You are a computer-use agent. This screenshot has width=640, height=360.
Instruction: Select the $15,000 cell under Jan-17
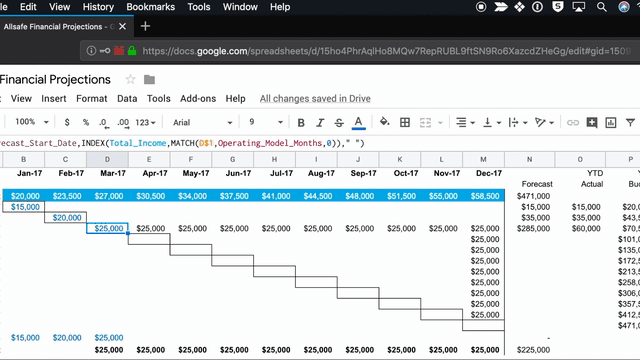pyautogui.click(x=23, y=207)
